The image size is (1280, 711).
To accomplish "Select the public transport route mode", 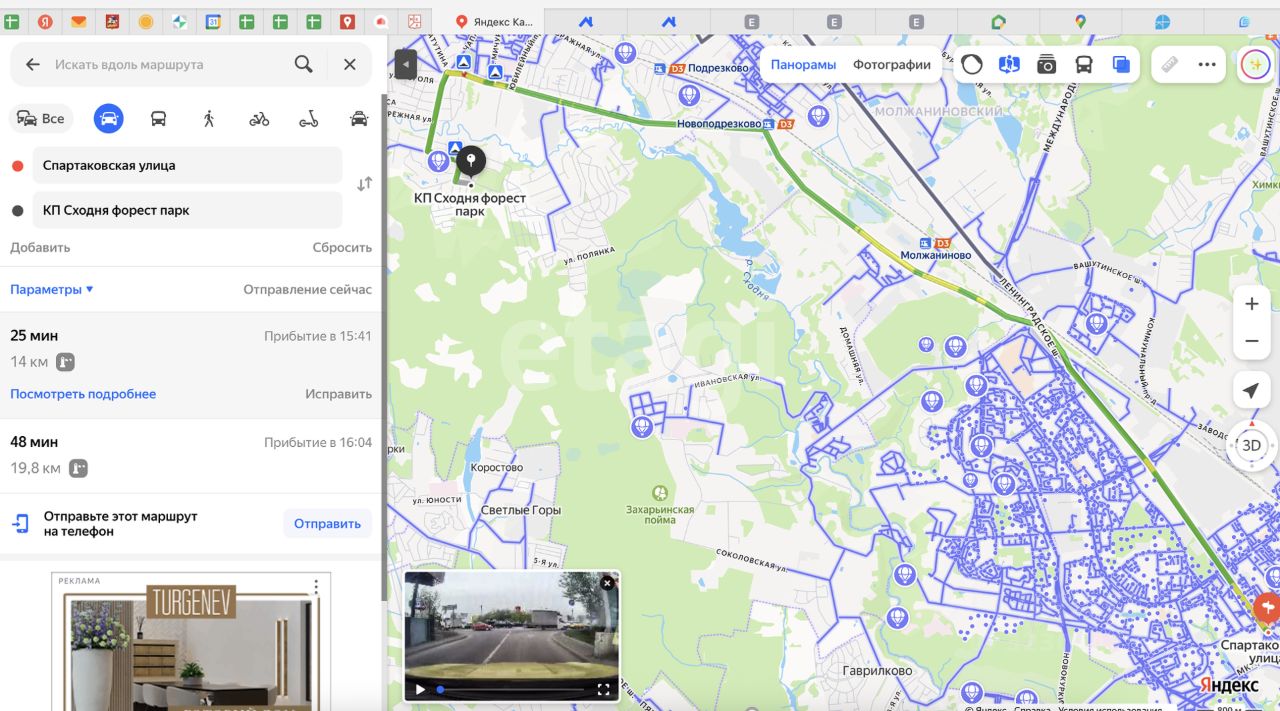I will pos(158,119).
